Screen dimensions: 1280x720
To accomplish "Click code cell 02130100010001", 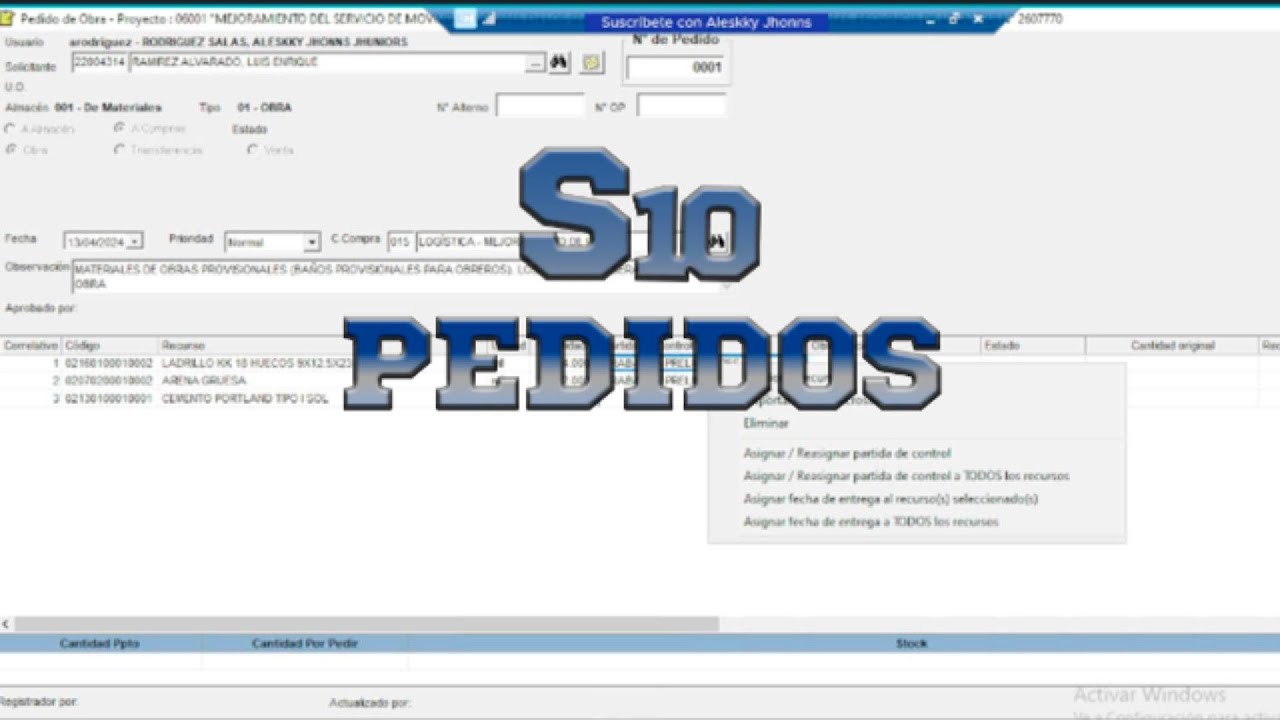I will pos(109,398).
